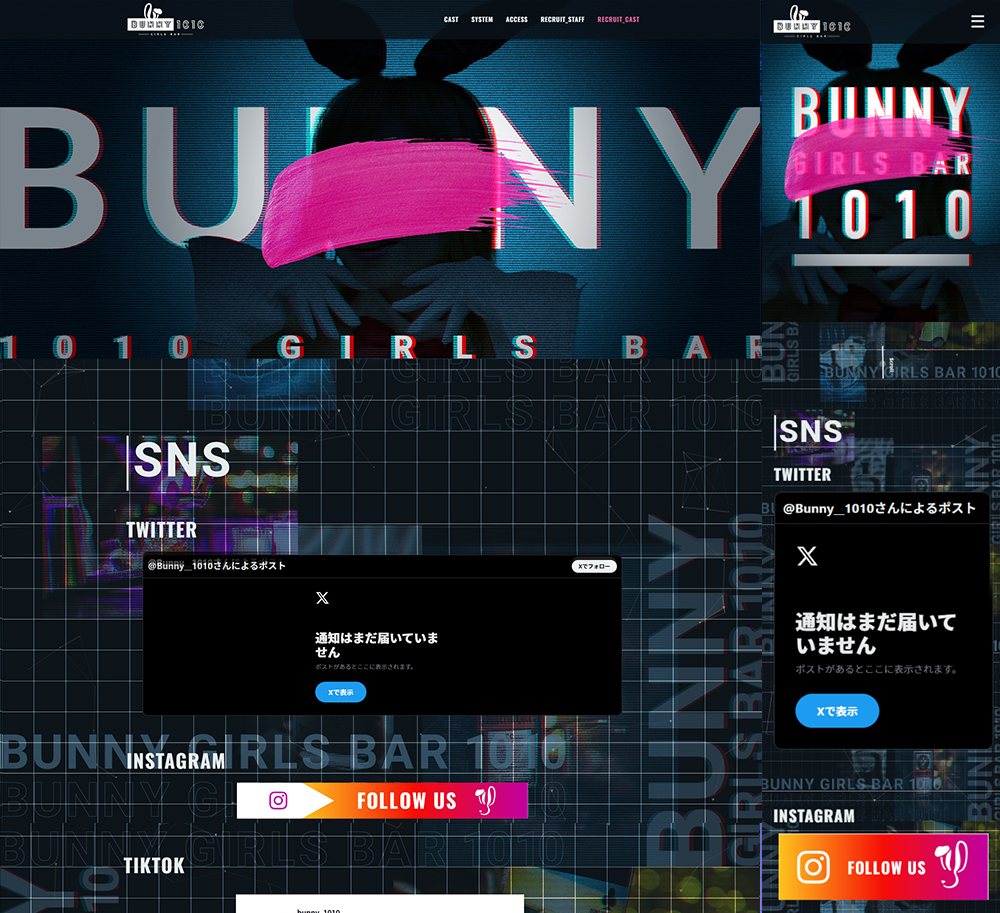Click the TikTok embed below the TIKTOK heading
This screenshot has height=913, width=1000.
(x=379, y=904)
